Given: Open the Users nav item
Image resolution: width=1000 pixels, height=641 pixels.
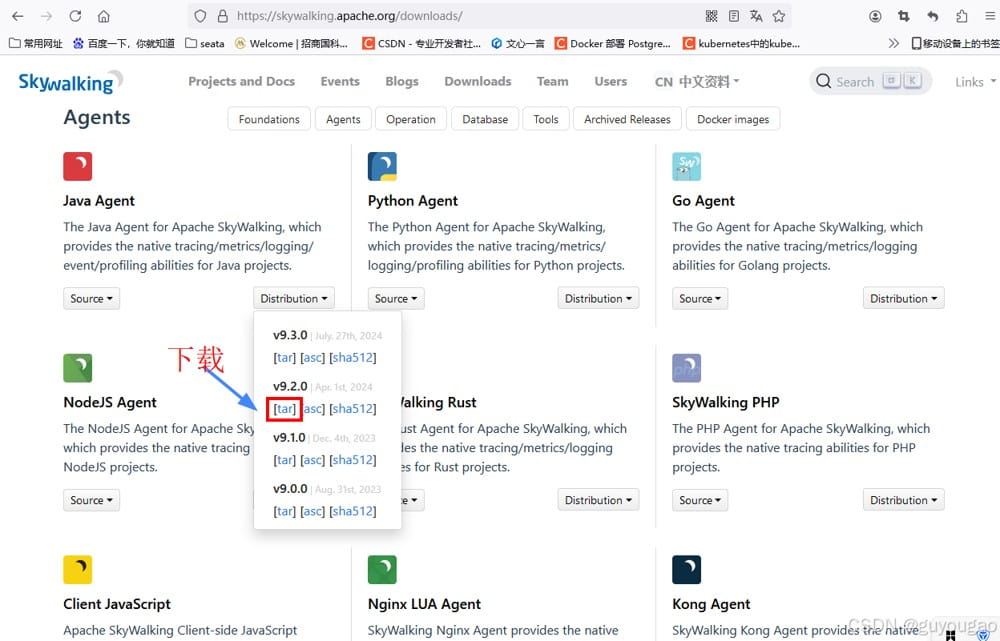Looking at the screenshot, I should click(610, 81).
